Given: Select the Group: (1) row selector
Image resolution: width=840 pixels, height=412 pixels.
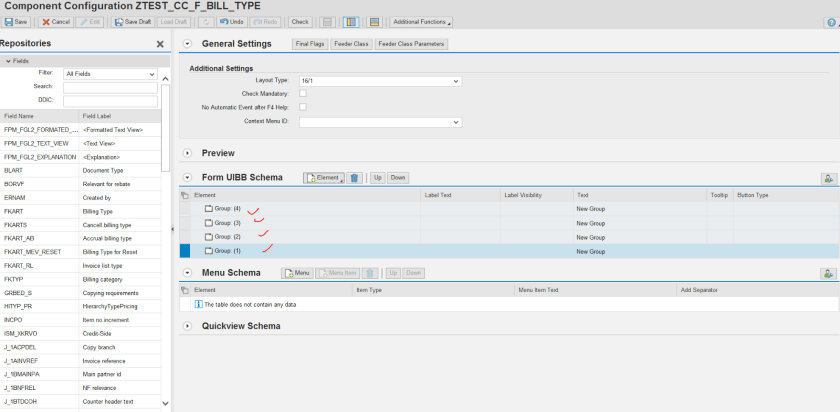Looking at the screenshot, I should pos(184,251).
